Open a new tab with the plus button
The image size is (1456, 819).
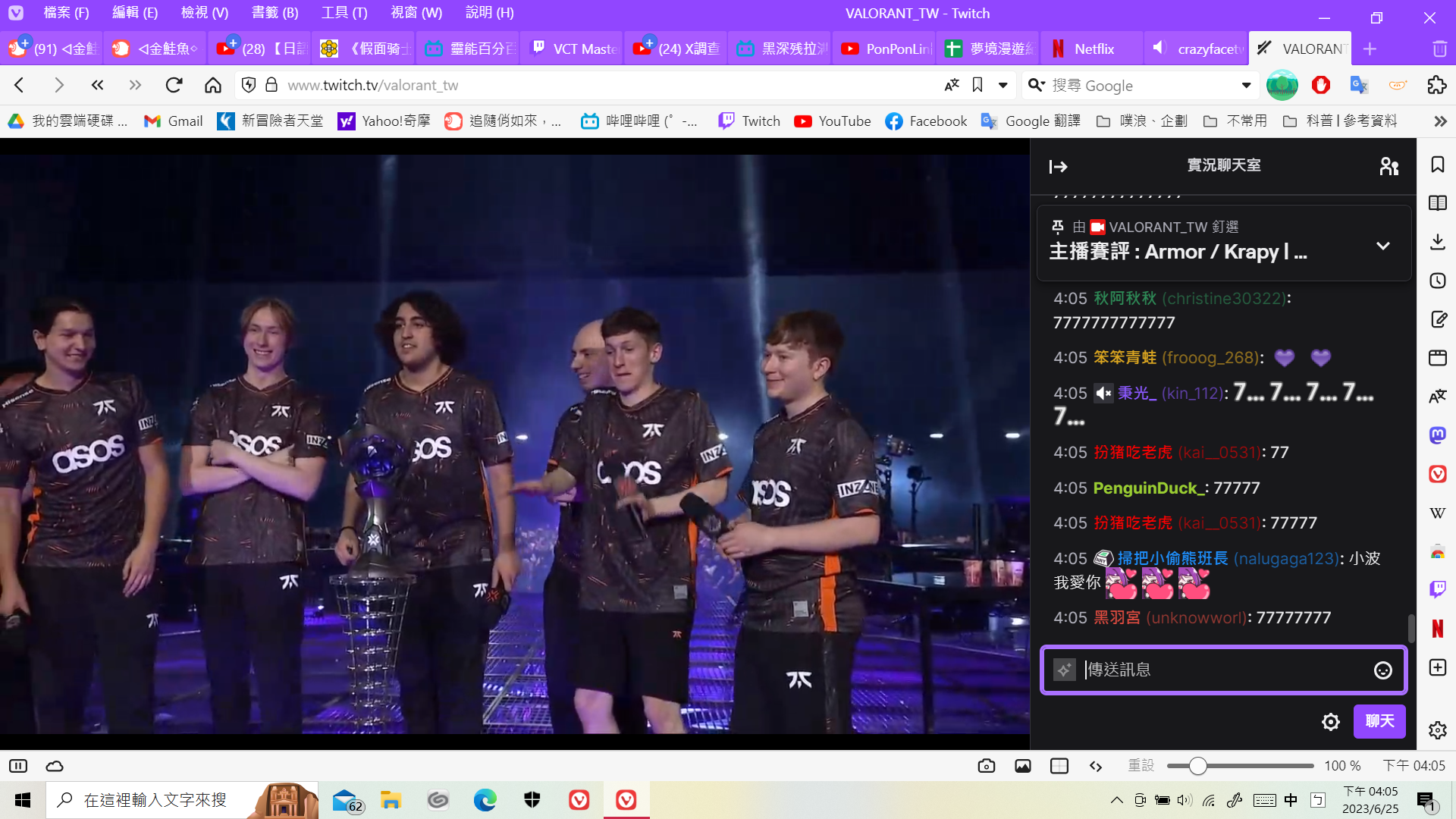click(x=1370, y=49)
